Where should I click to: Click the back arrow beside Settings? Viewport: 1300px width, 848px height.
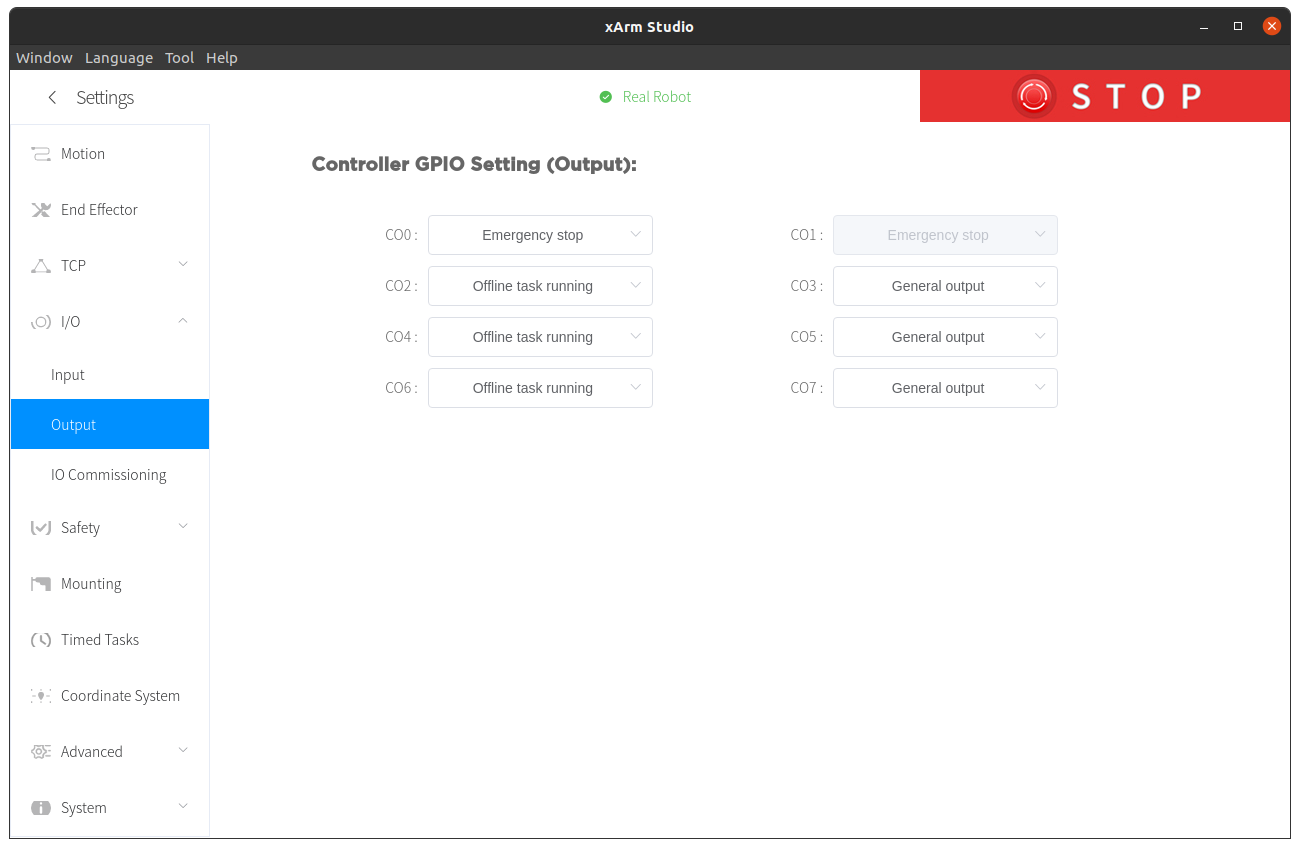click(x=51, y=97)
